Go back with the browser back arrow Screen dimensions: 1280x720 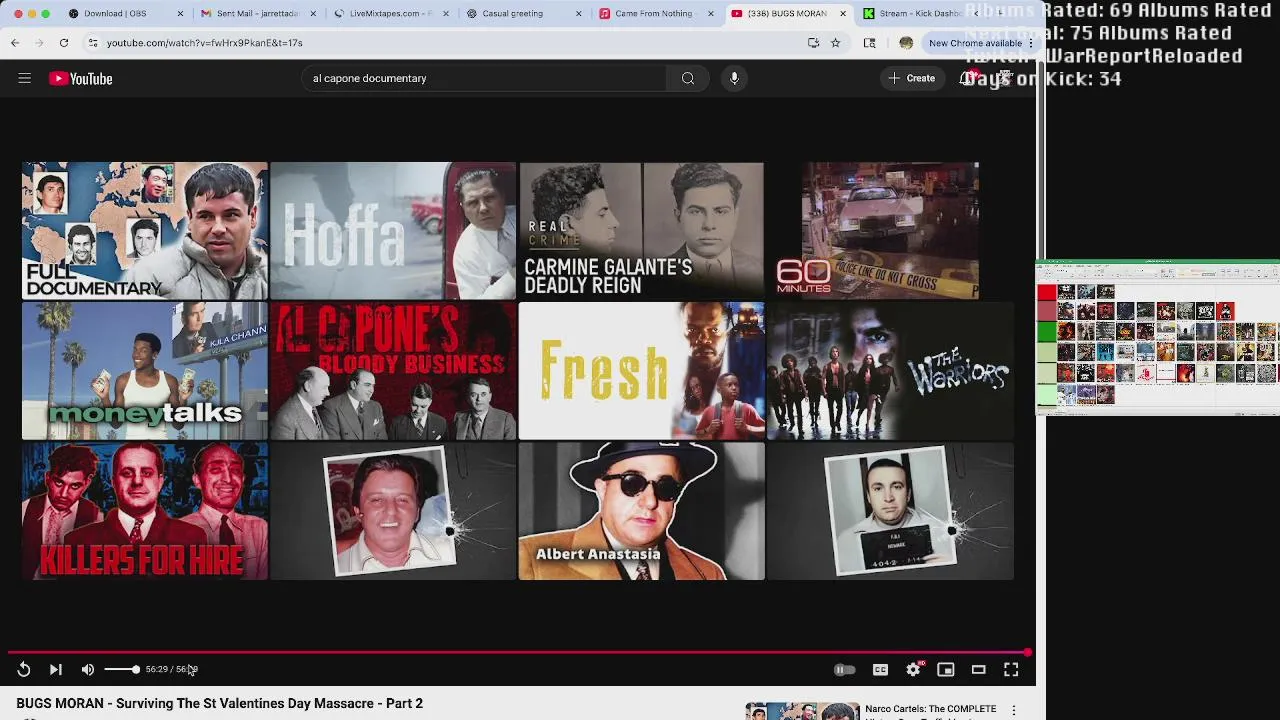click(x=15, y=43)
